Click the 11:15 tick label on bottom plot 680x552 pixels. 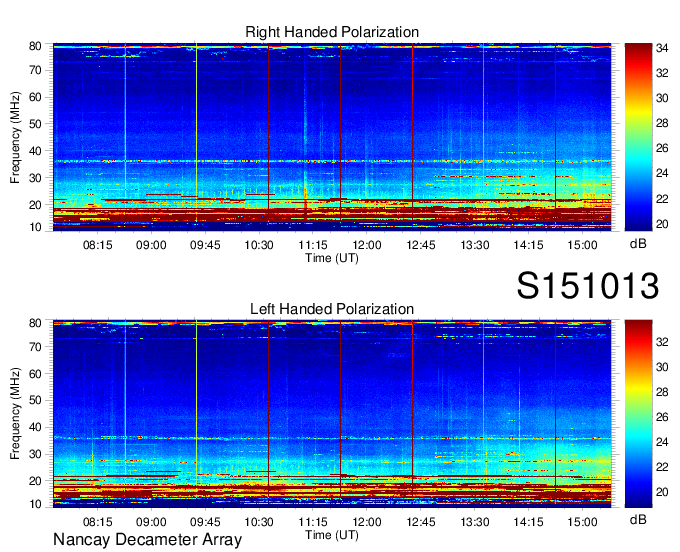[313, 522]
